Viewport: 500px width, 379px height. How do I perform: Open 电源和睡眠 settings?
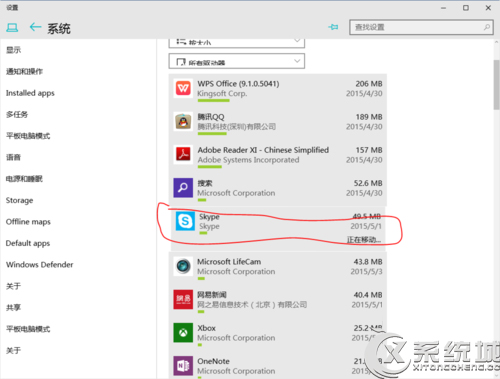24,179
